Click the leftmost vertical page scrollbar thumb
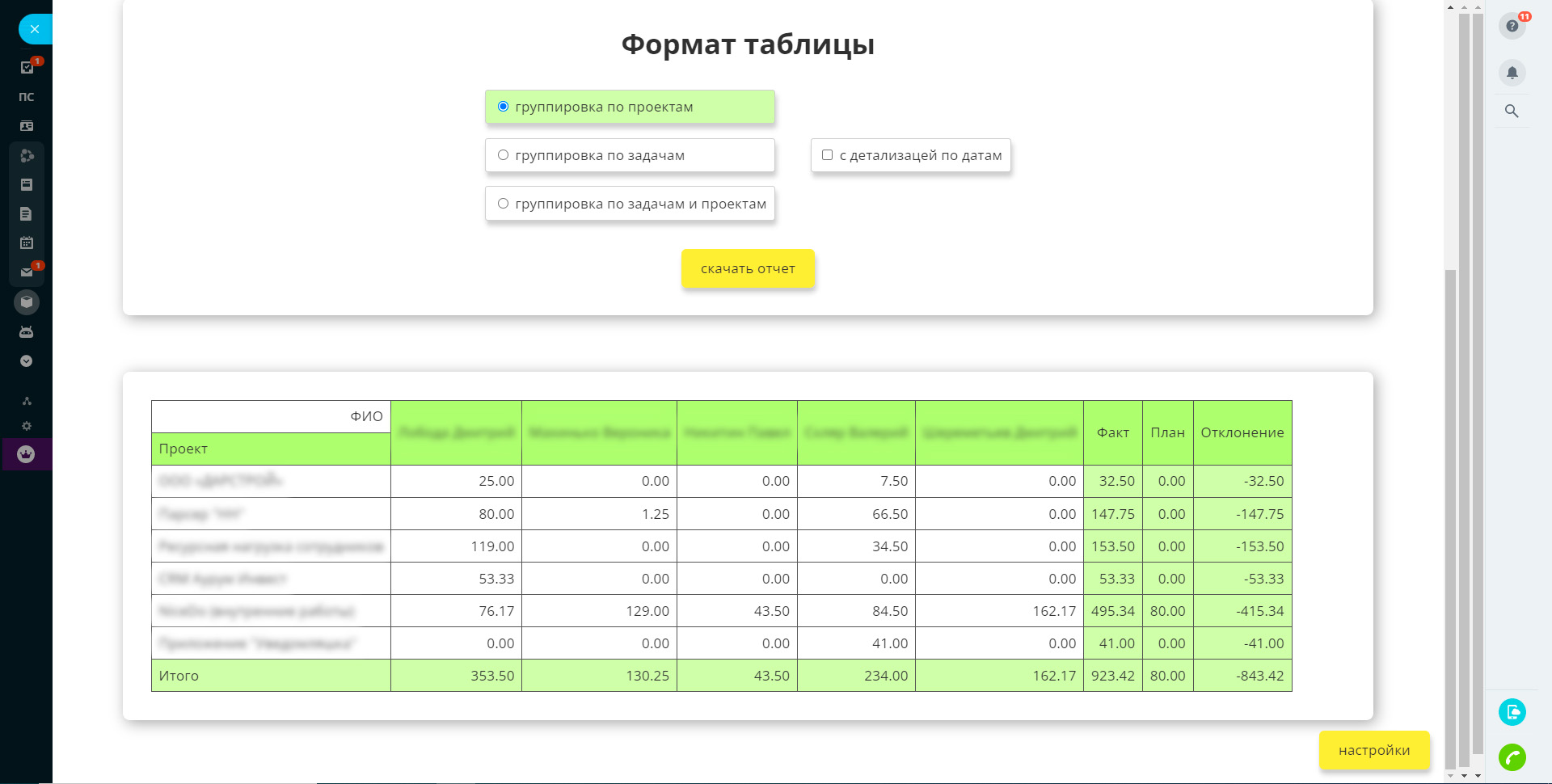 pos(1450,517)
